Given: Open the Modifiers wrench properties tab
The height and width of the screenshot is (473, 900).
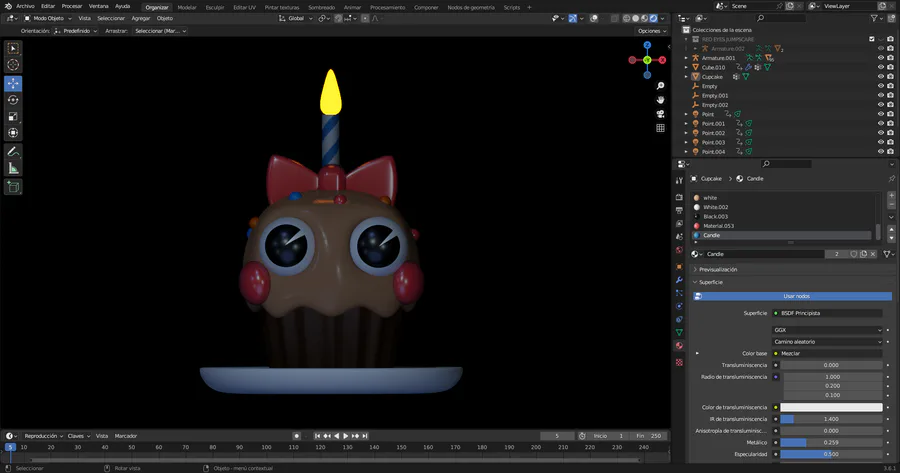Looking at the screenshot, I should click(x=680, y=280).
